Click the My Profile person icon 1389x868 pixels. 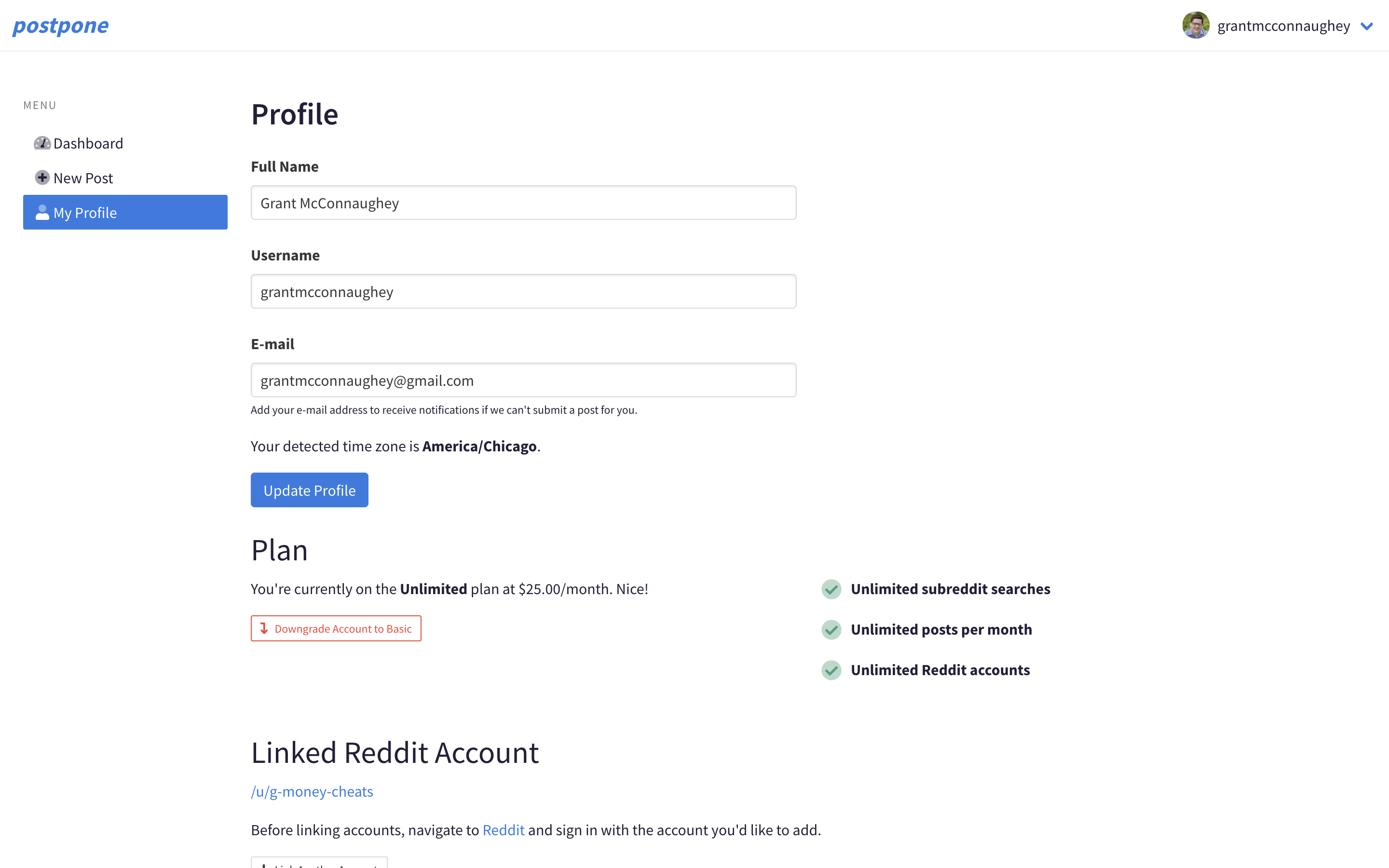pos(42,212)
